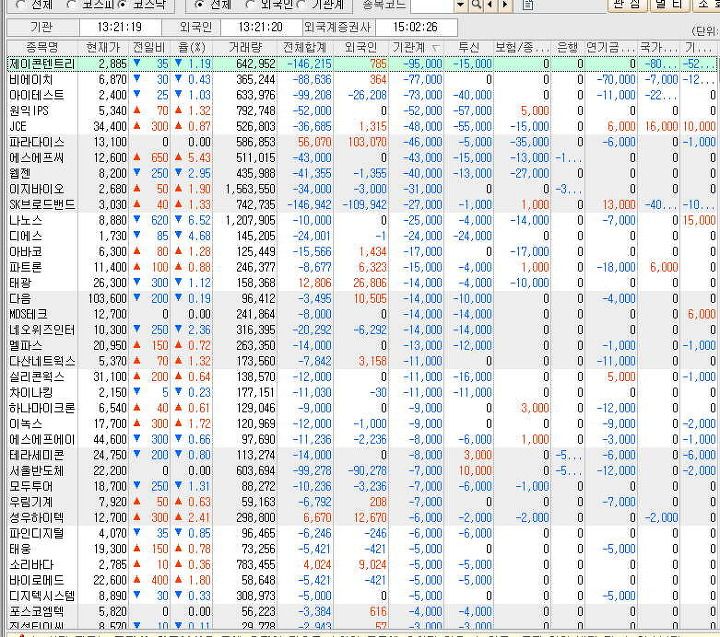
Task: Select the 웹젠 stock row
Action: pyautogui.click(x=360, y=173)
